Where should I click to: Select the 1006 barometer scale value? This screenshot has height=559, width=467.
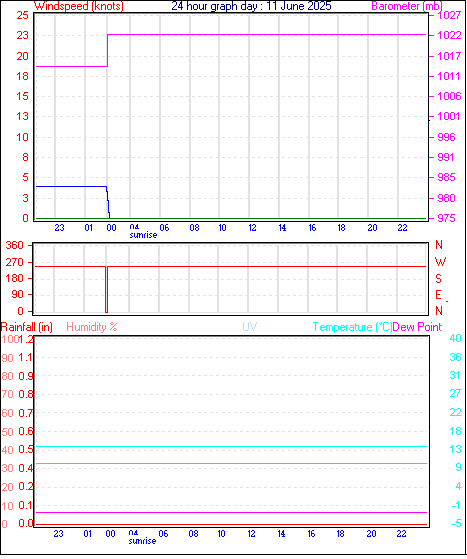tap(449, 96)
